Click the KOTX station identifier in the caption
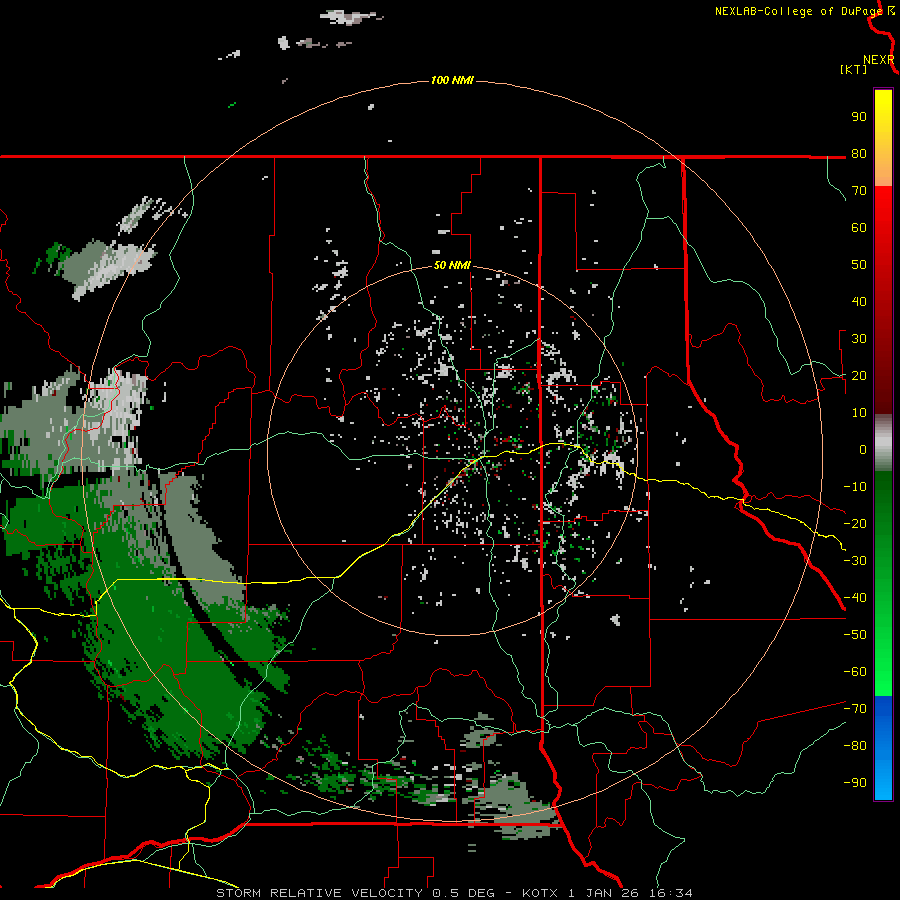900x900 pixels. (542, 893)
